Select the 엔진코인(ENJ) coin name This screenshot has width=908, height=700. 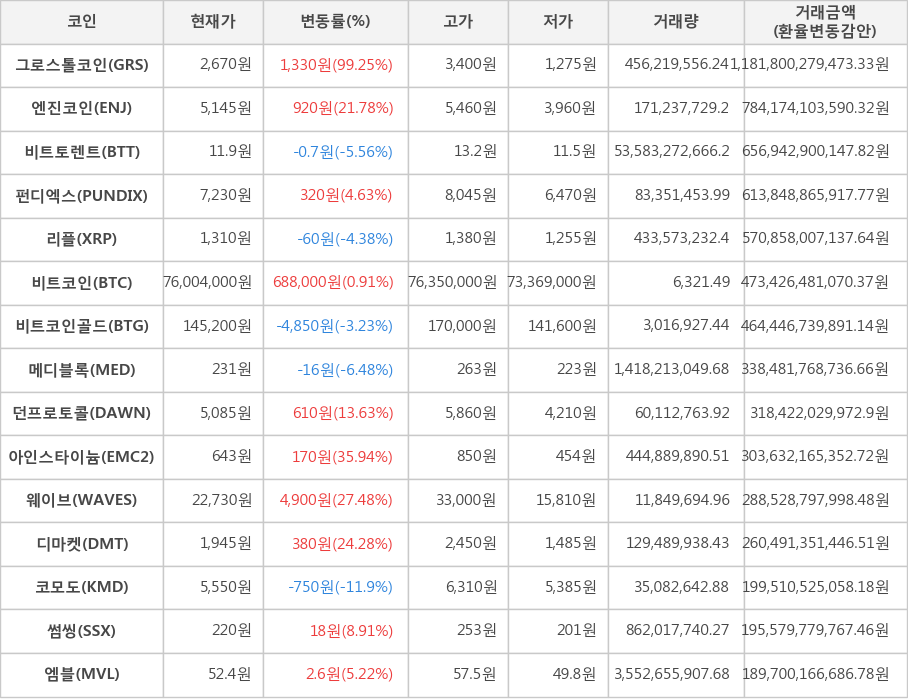[82, 108]
